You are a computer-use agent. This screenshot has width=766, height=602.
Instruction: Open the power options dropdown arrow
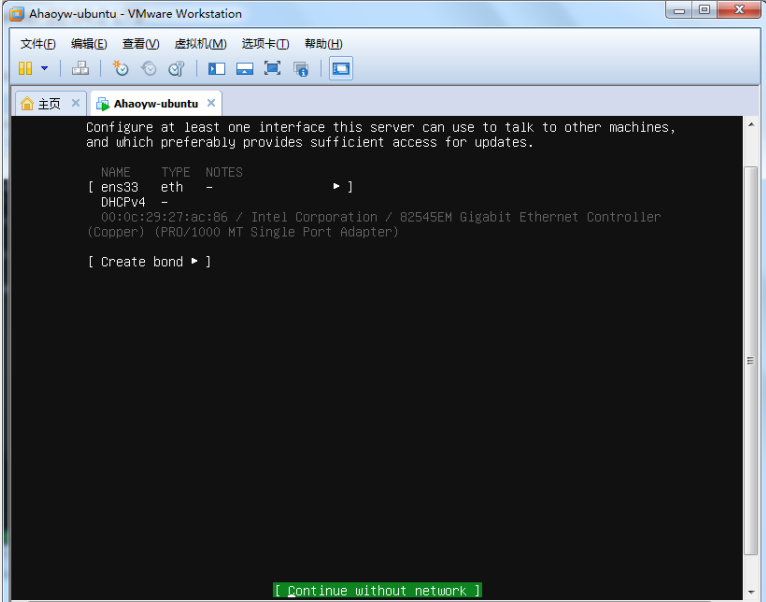pos(44,68)
